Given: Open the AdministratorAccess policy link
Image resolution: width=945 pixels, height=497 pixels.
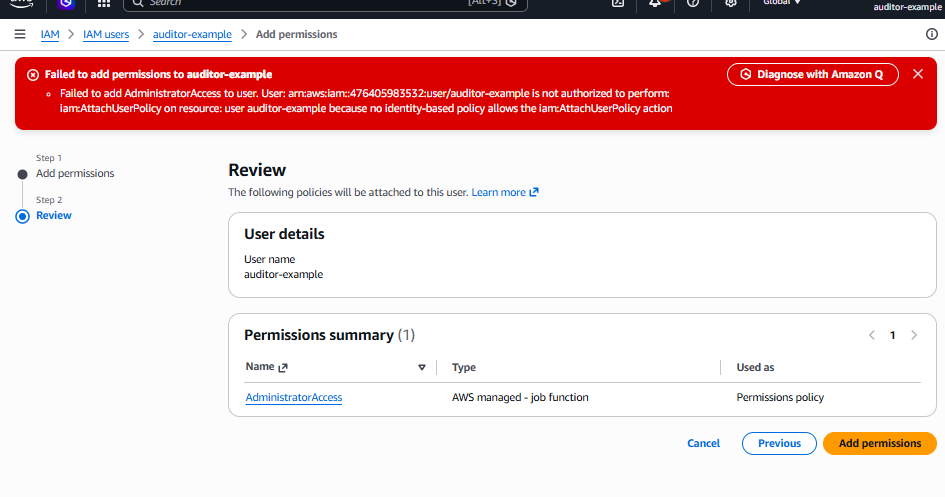Looking at the screenshot, I should pos(294,398).
